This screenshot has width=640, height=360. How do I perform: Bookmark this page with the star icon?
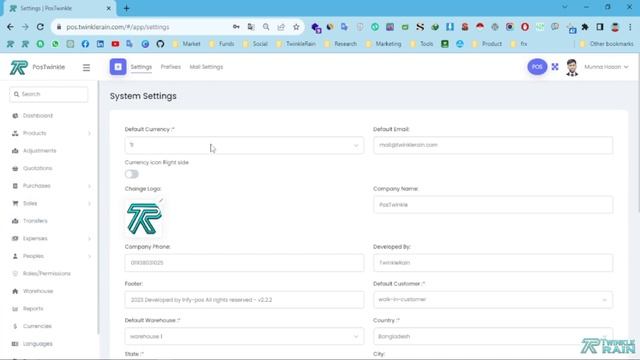coord(296,27)
